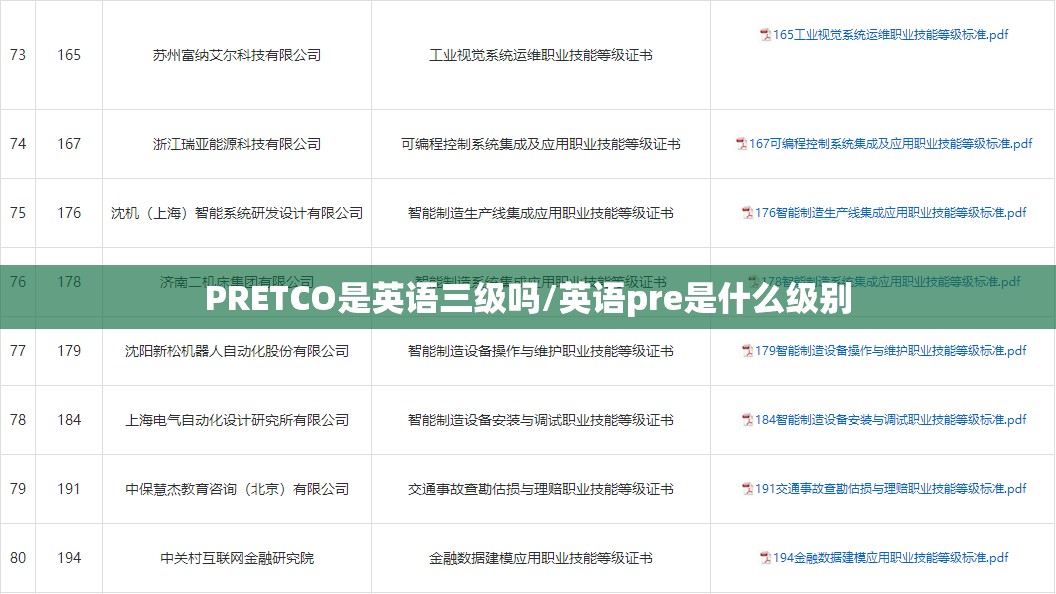
Task: Click the PDF icon before 194金融数据建模 file
Action: pos(766,558)
